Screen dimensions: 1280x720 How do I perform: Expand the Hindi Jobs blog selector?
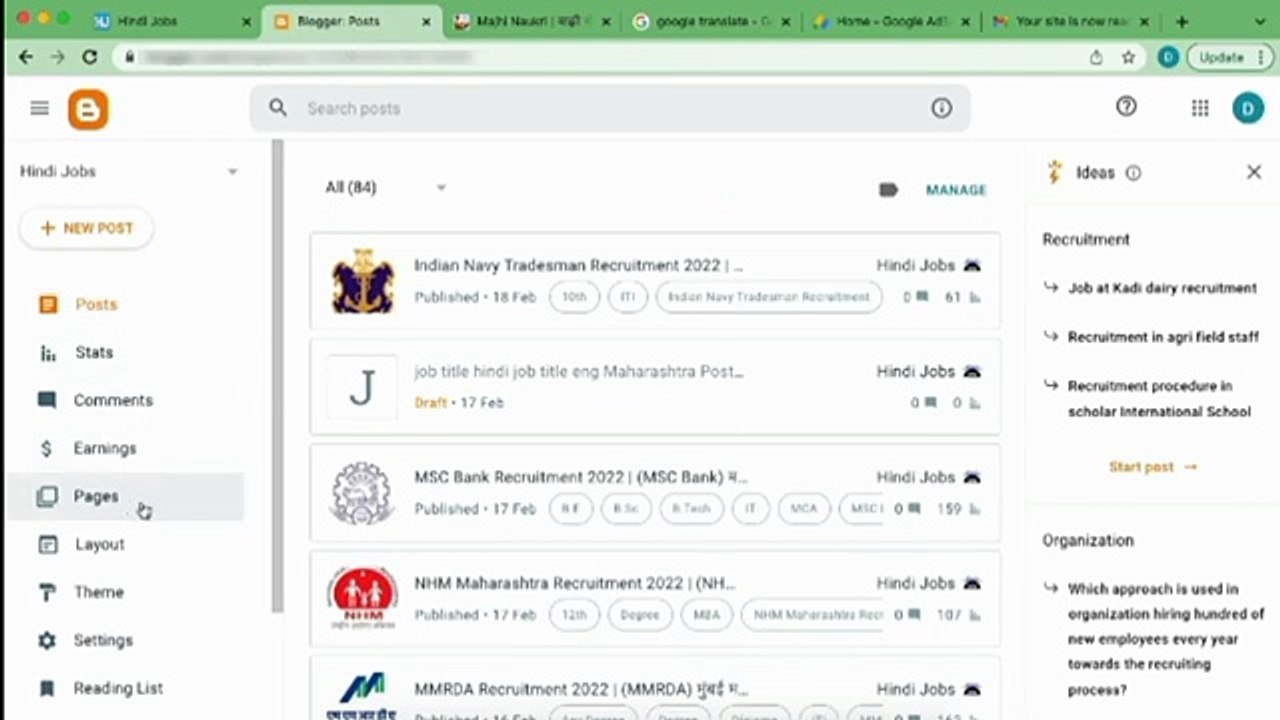232,172
